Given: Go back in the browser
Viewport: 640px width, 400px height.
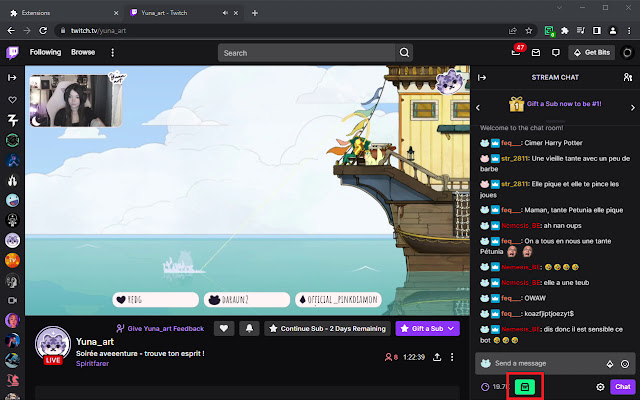Looking at the screenshot, I should tap(11, 31).
